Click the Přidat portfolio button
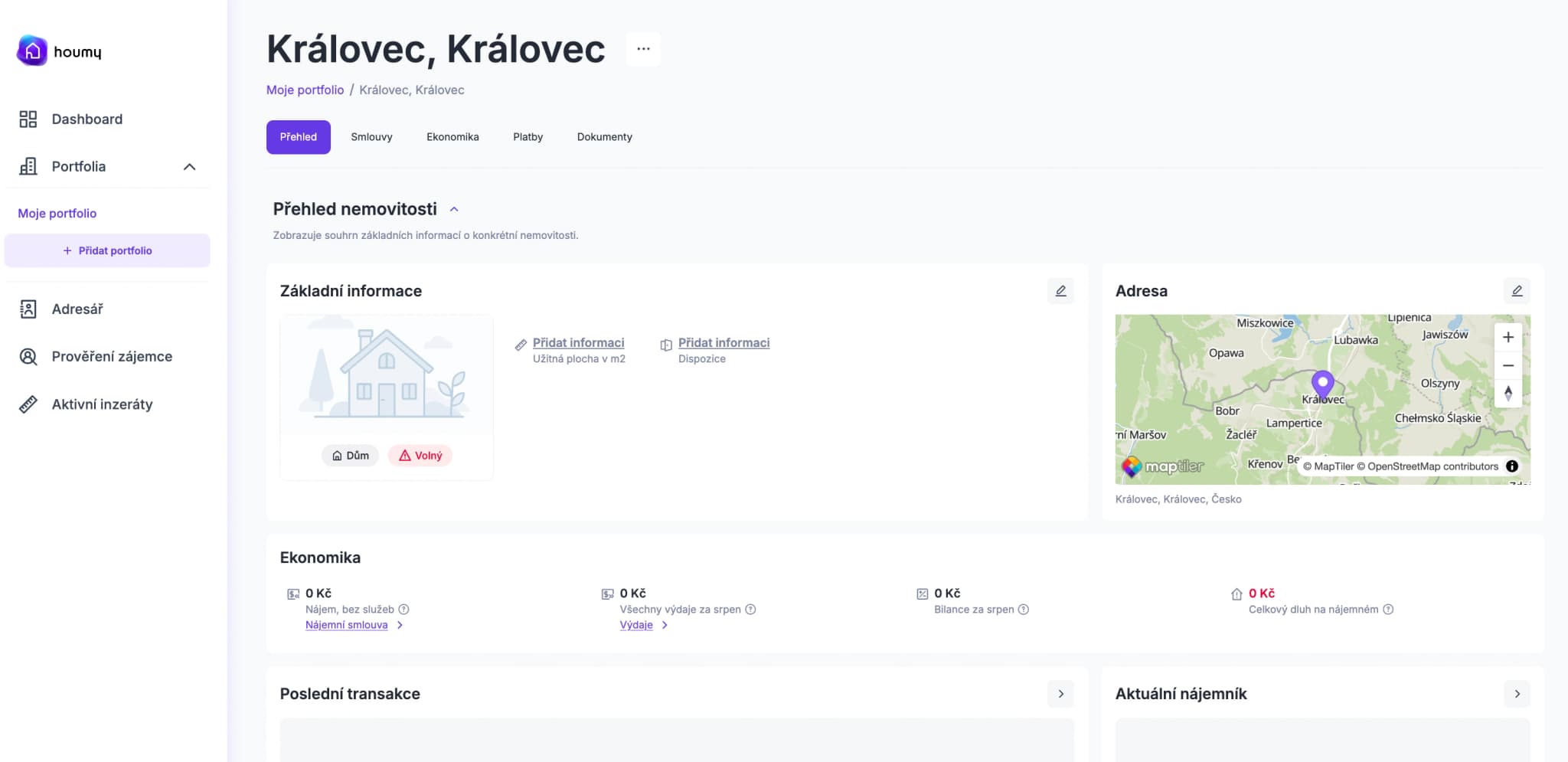Screen dimensions: 1568x762 (107, 250)
